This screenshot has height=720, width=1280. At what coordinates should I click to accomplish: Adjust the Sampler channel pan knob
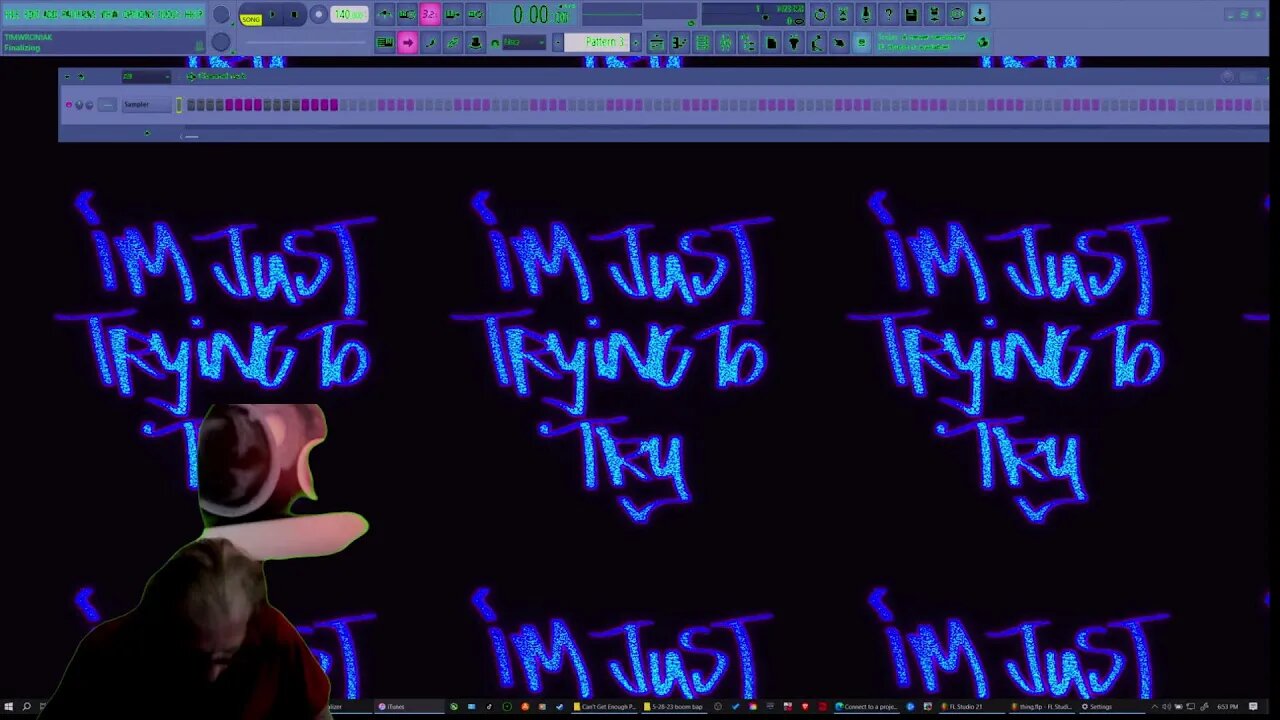tap(79, 104)
